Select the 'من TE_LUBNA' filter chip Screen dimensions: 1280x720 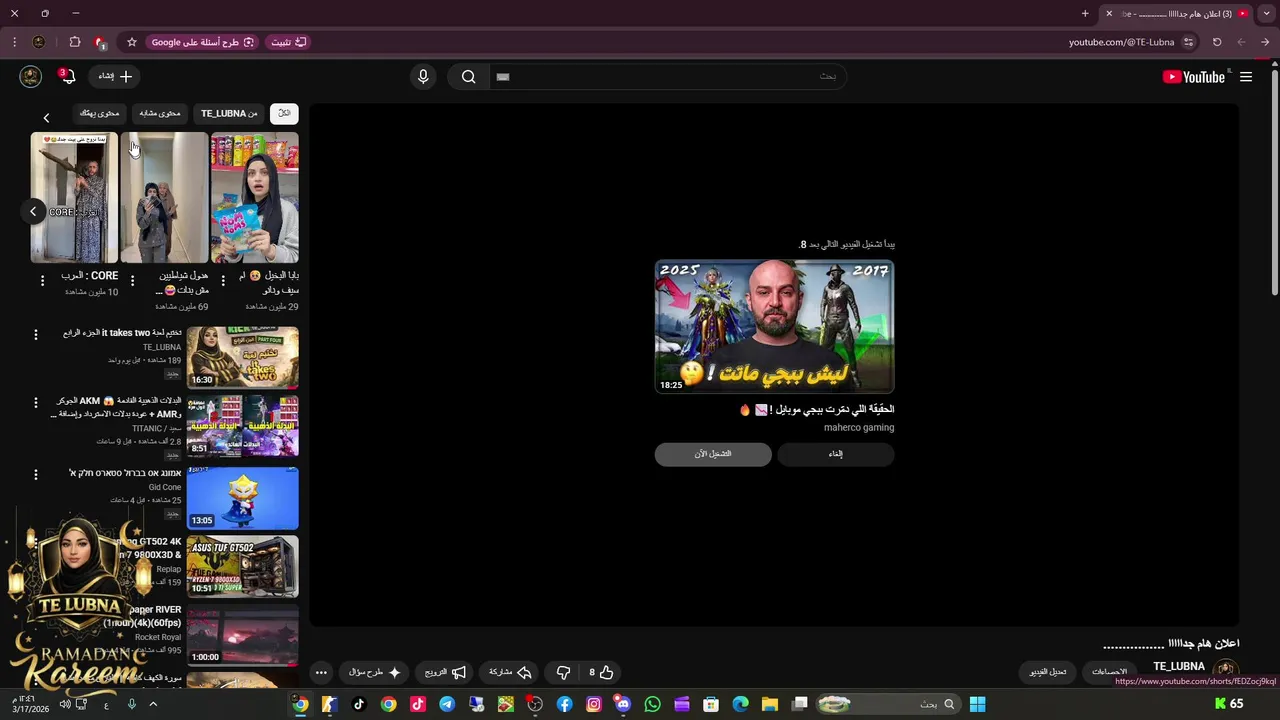[x=229, y=113]
